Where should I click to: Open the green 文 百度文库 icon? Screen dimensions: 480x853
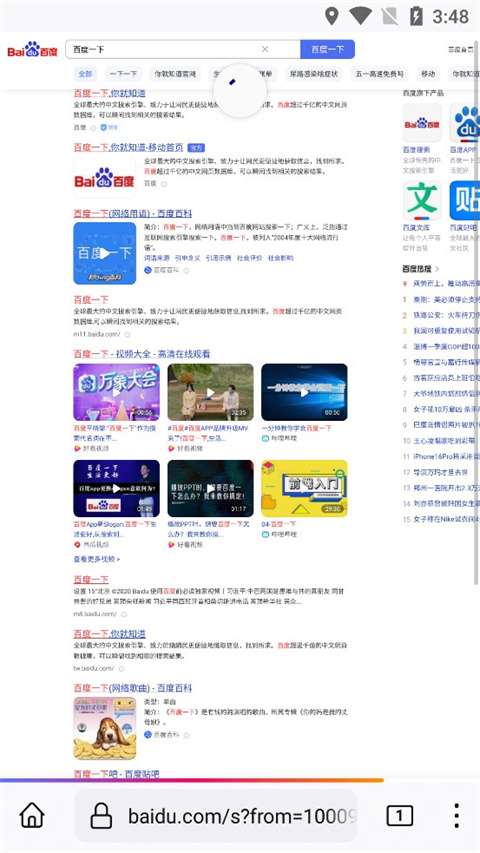point(422,200)
